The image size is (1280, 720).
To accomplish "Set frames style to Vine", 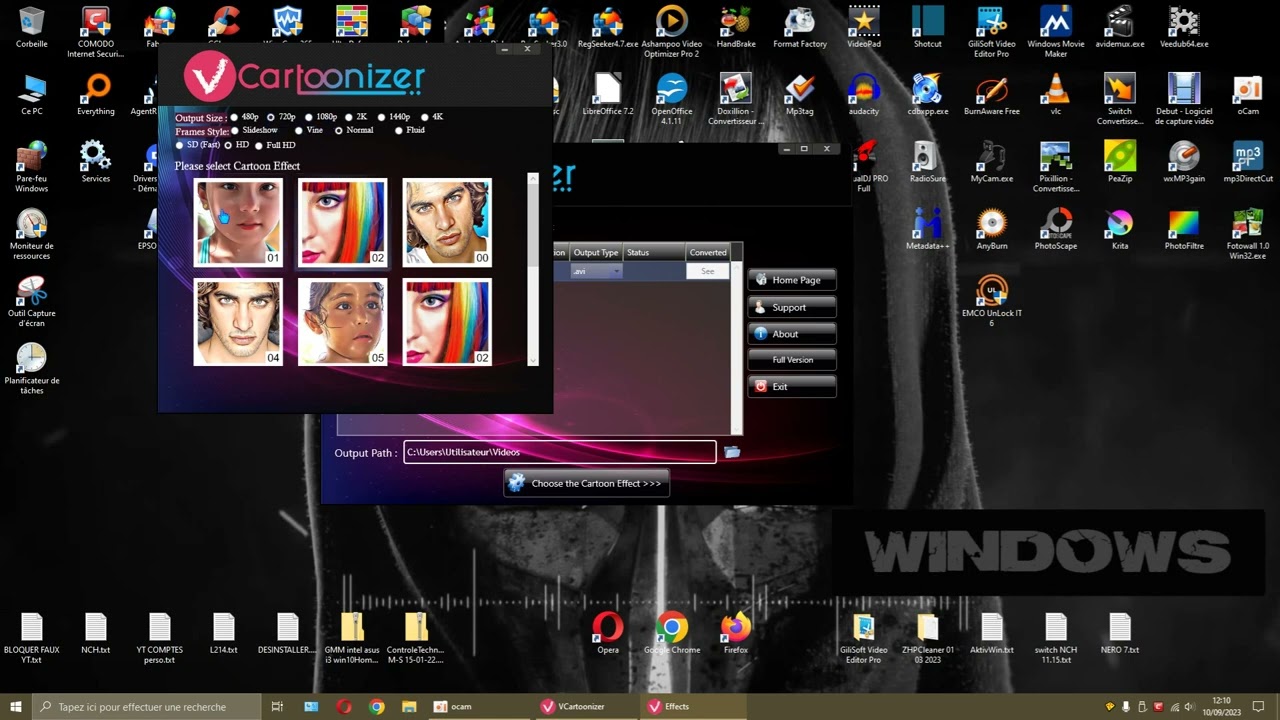I will click(299, 130).
